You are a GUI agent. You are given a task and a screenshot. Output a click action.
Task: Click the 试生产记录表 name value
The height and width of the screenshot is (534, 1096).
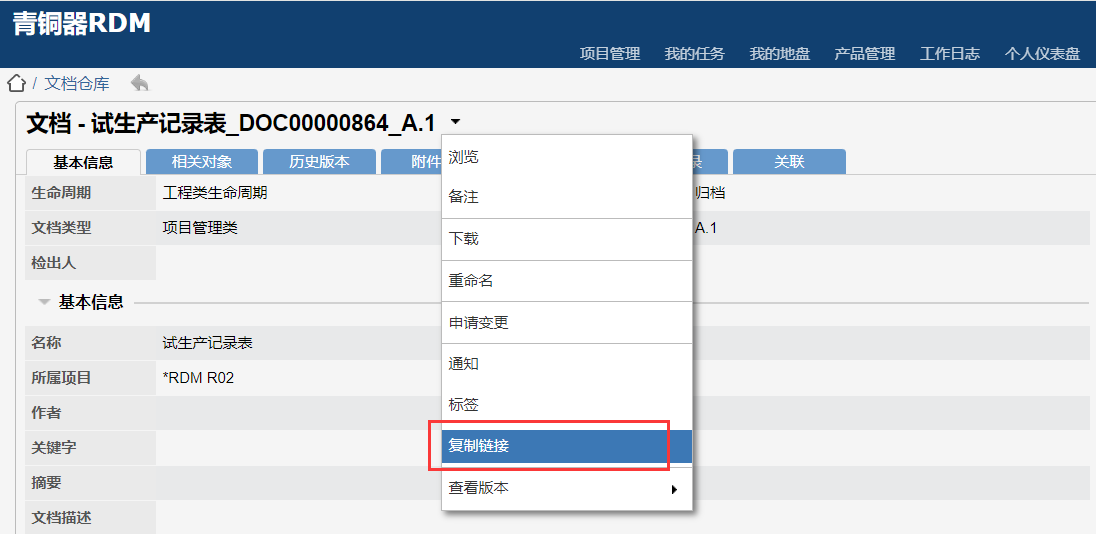click(208, 343)
